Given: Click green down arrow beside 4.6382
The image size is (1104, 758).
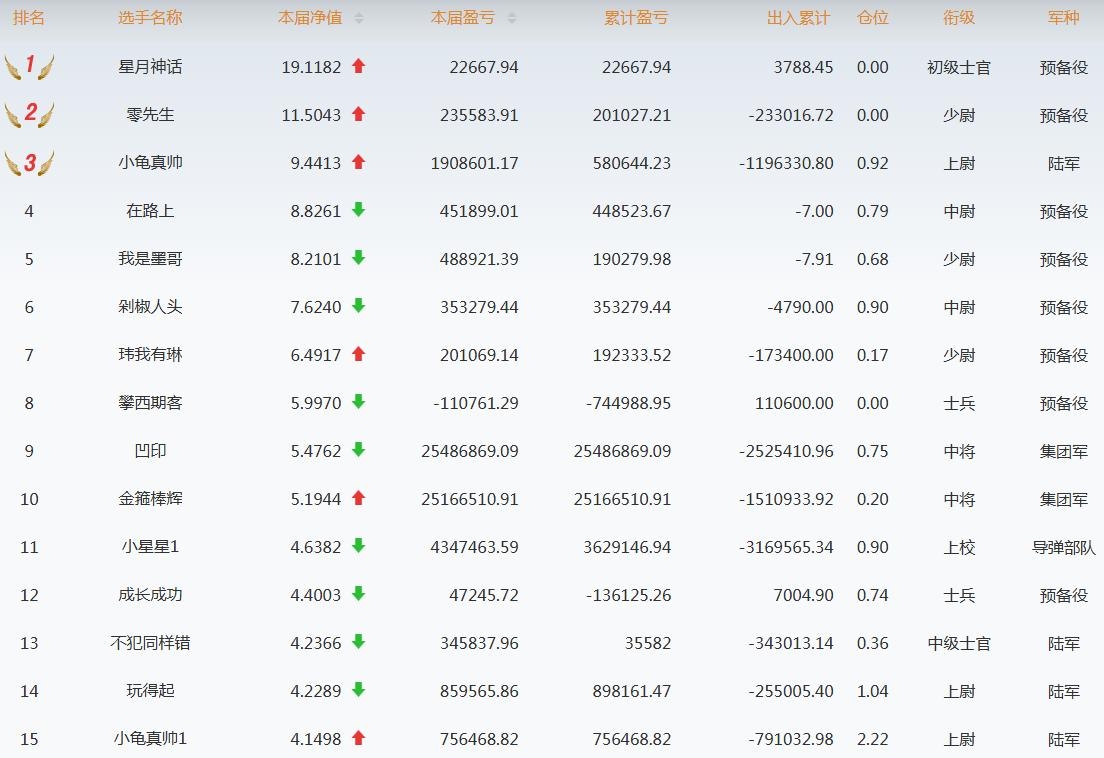Looking at the screenshot, I should click(359, 546).
